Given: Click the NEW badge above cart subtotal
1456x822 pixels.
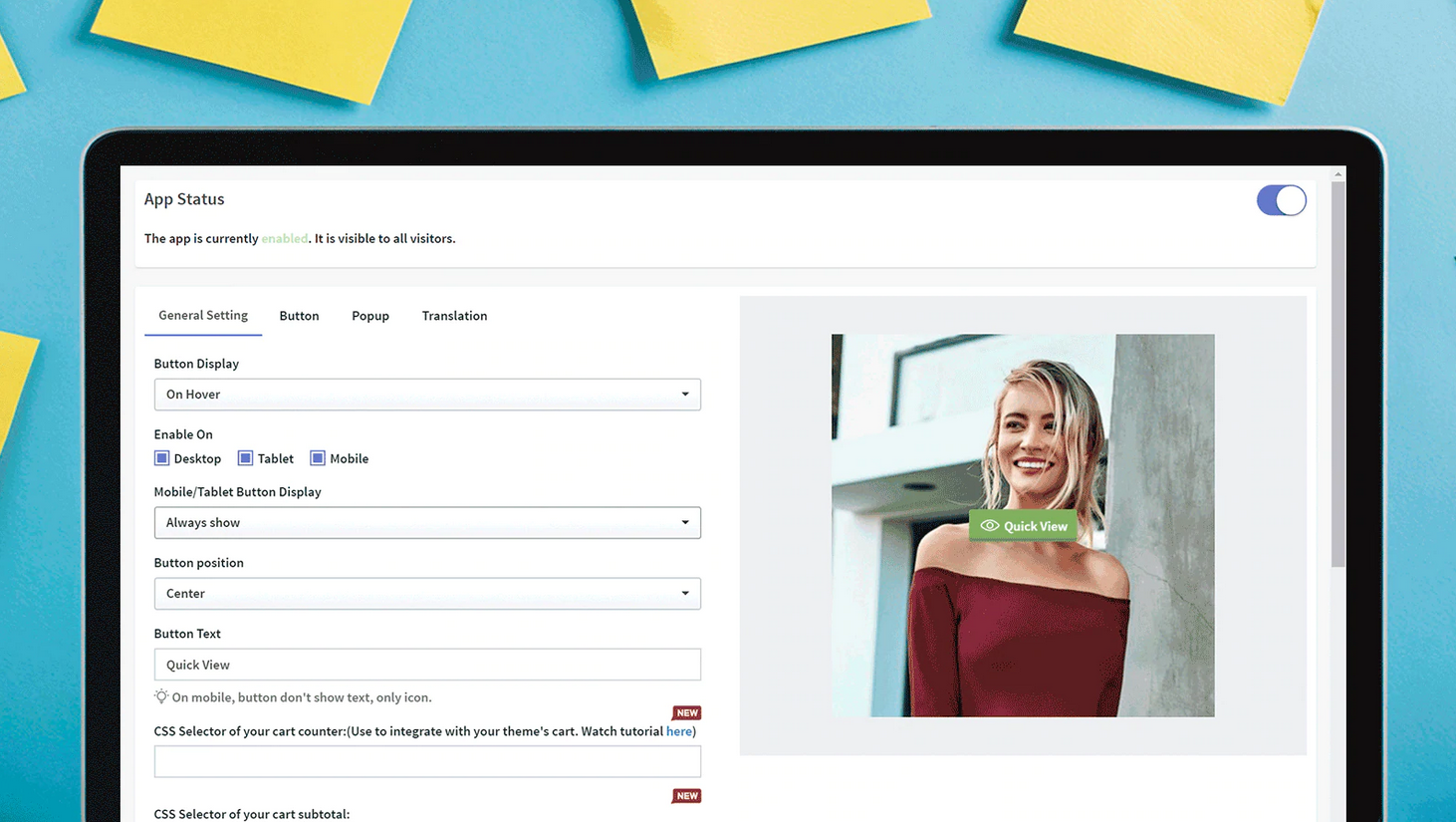Looking at the screenshot, I should (x=686, y=796).
